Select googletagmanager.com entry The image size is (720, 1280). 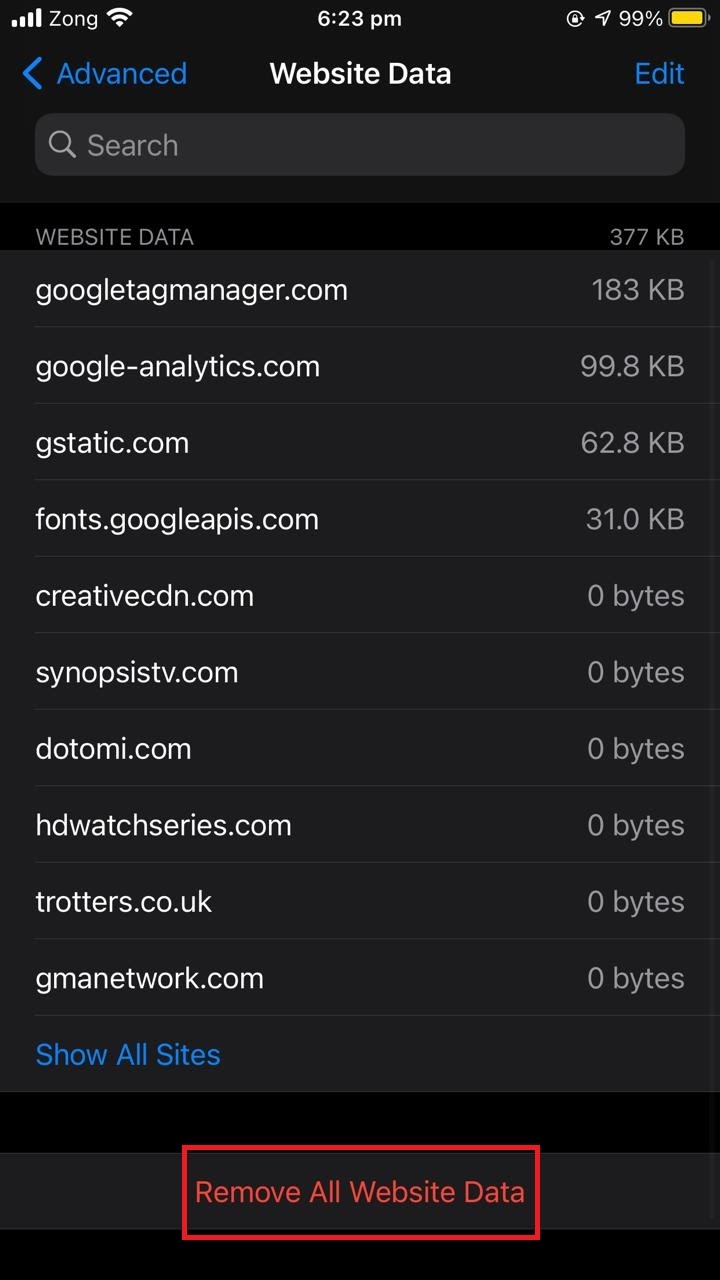tap(360, 289)
